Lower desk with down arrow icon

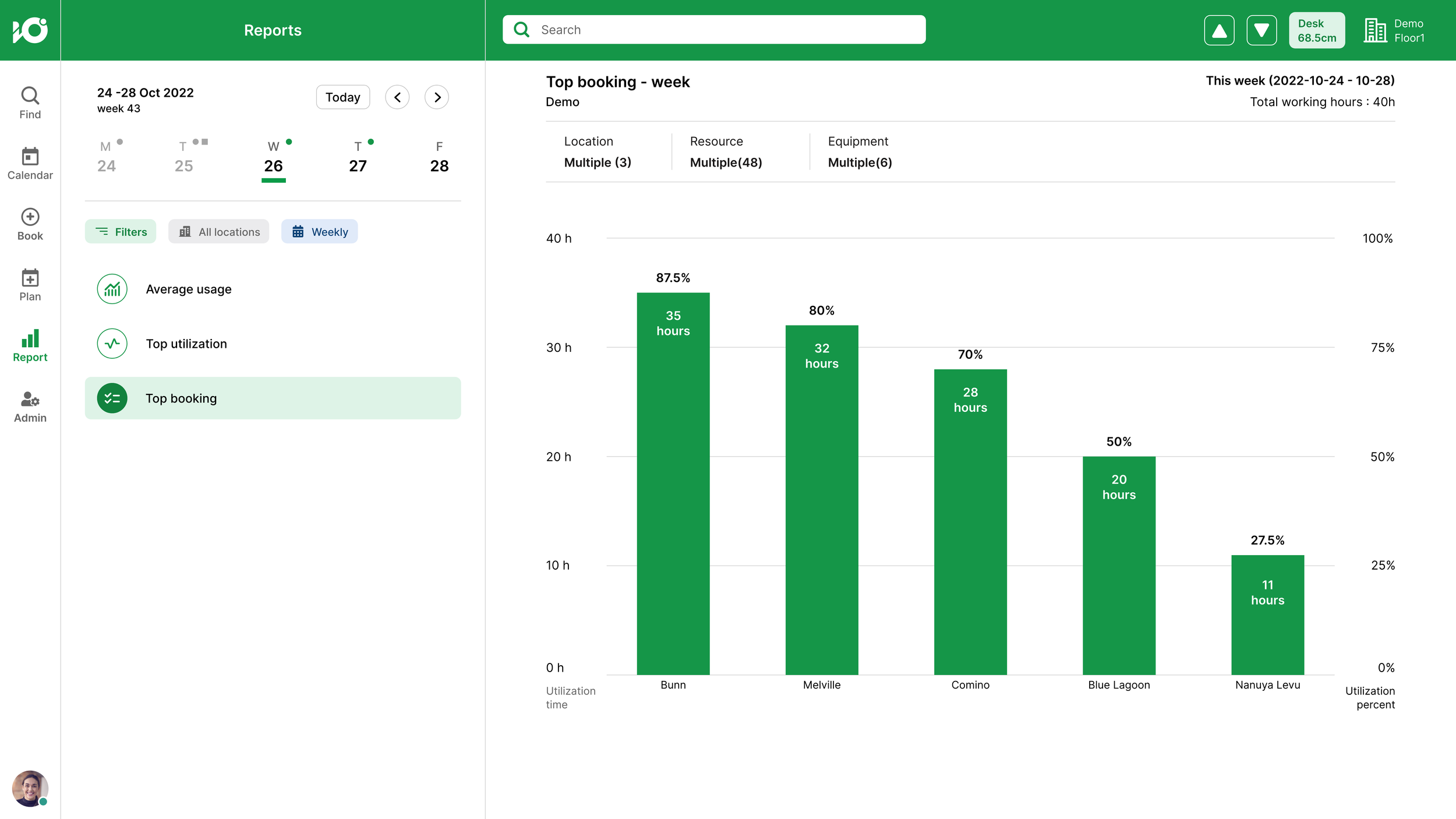[1261, 30]
